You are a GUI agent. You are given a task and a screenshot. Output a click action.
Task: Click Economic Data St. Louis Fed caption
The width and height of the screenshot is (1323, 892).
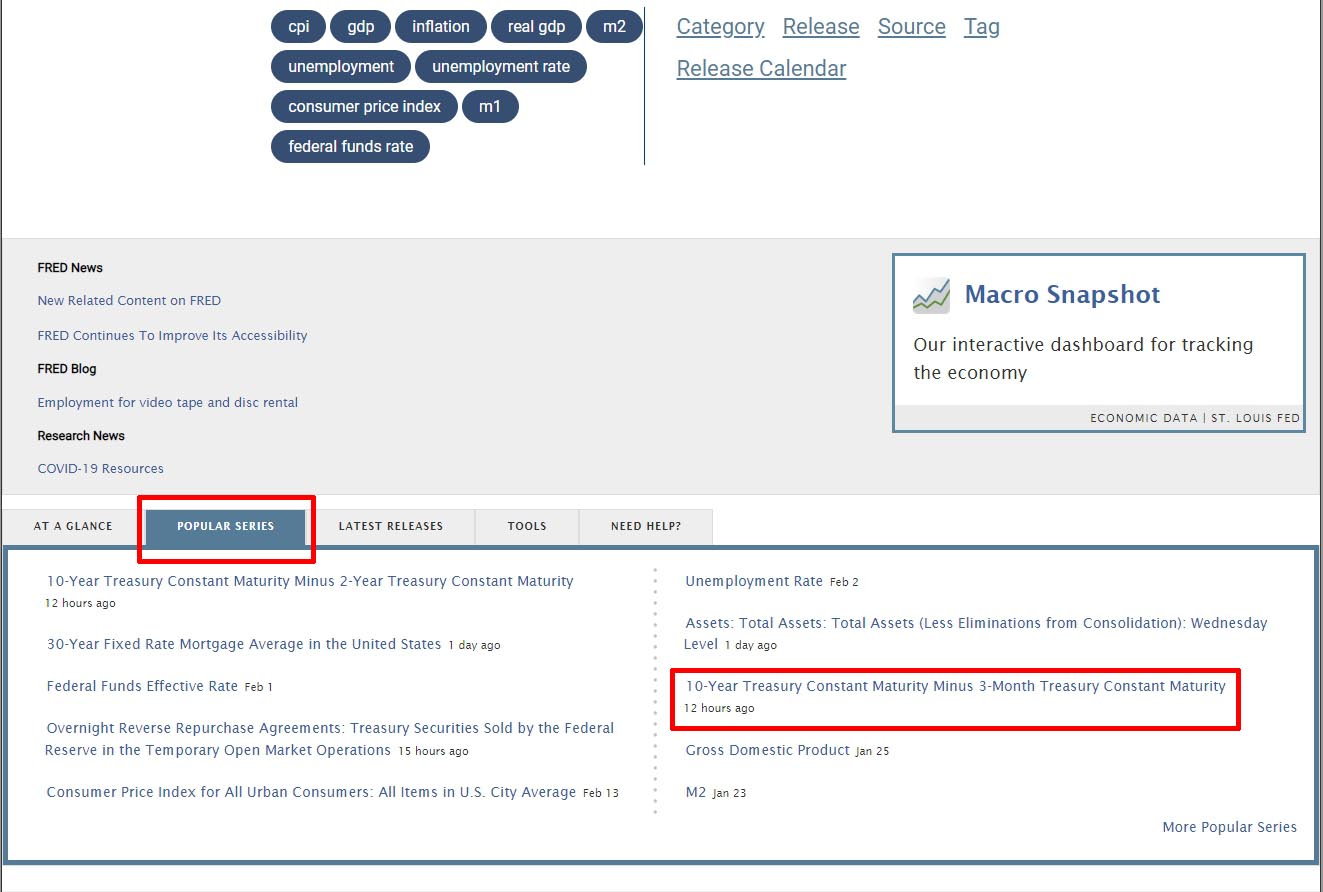point(1195,418)
